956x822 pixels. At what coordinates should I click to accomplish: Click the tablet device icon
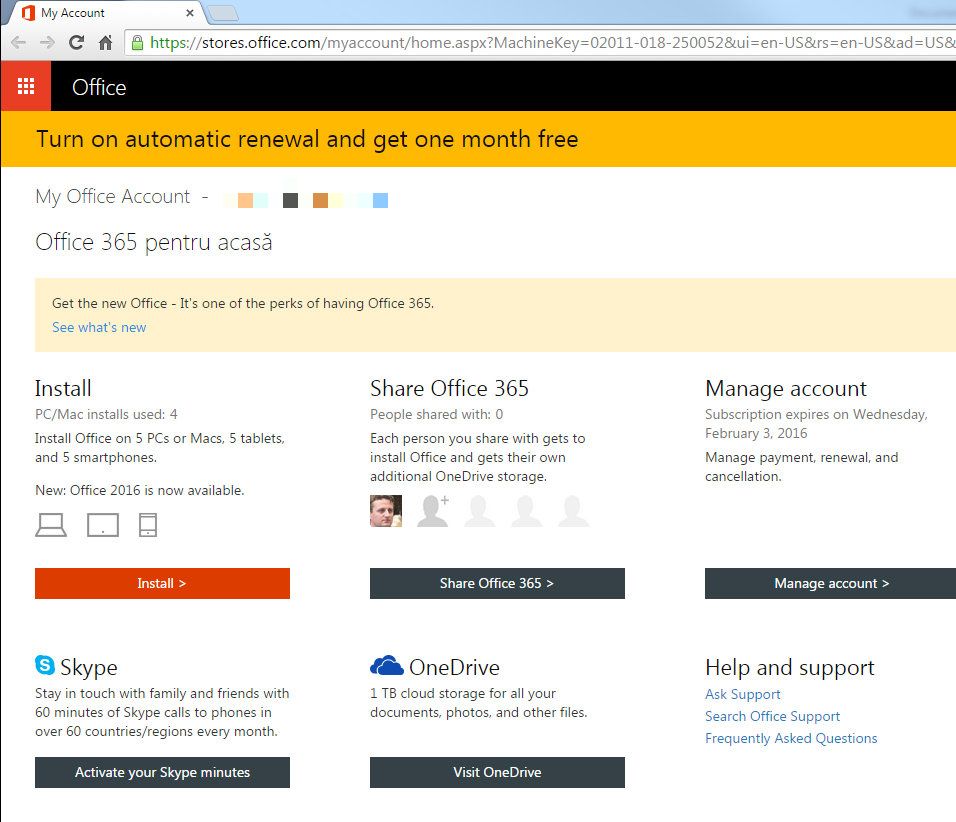point(103,525)
